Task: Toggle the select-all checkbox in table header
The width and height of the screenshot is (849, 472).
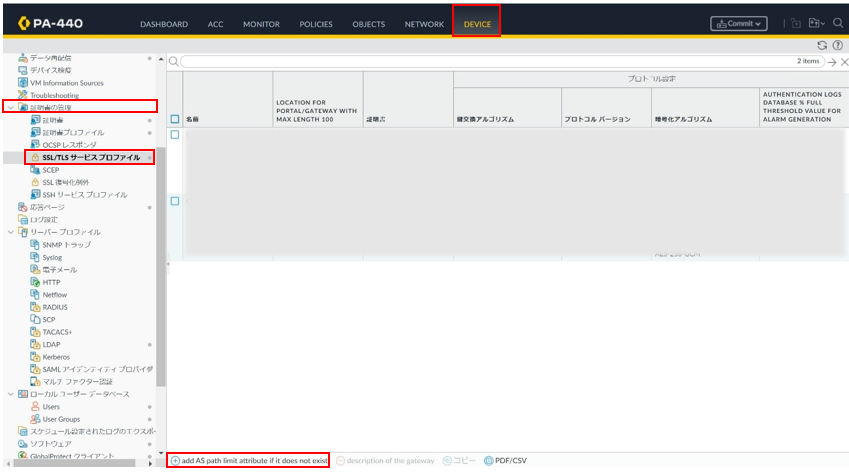Action: (175, 119)
